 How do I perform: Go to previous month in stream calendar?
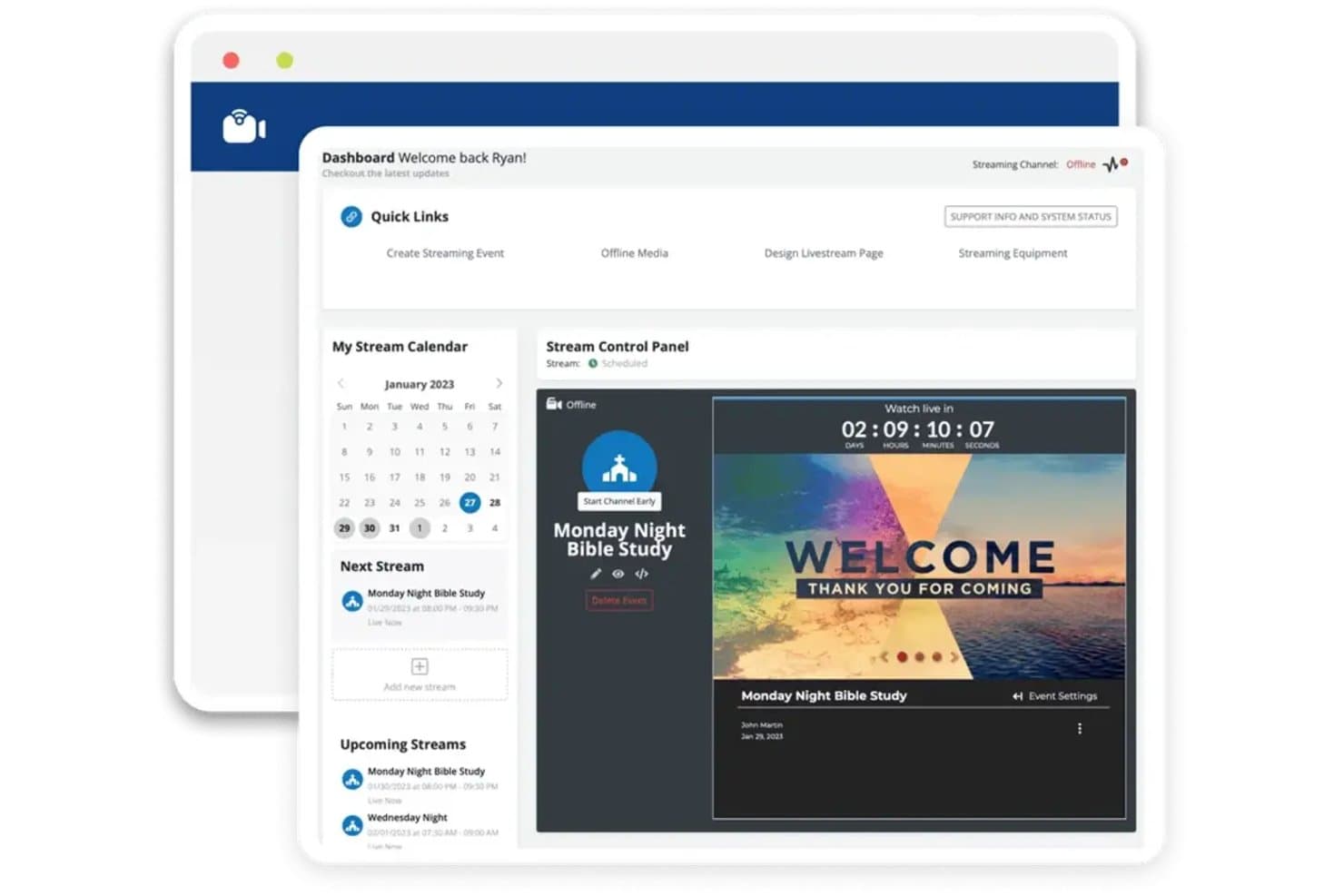[x=341, y=383]
